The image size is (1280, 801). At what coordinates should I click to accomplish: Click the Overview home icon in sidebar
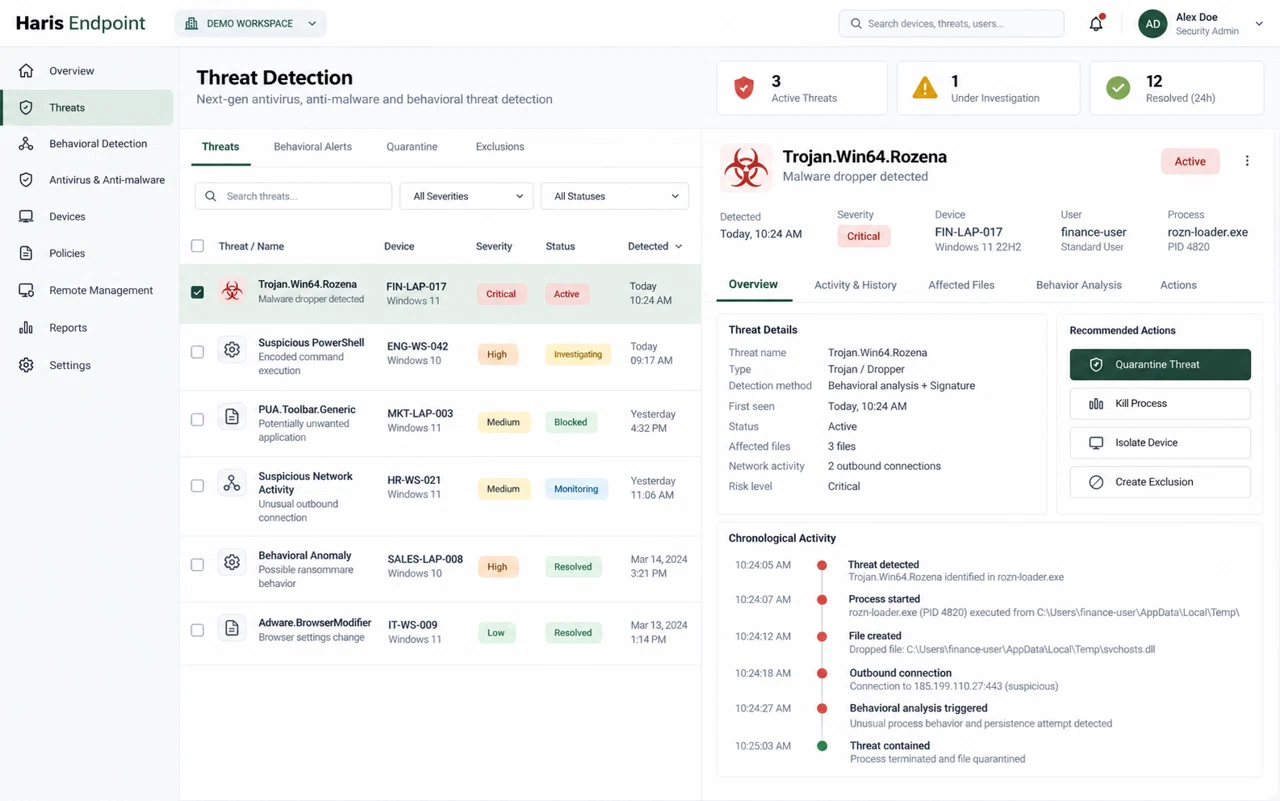click(26, 71)
